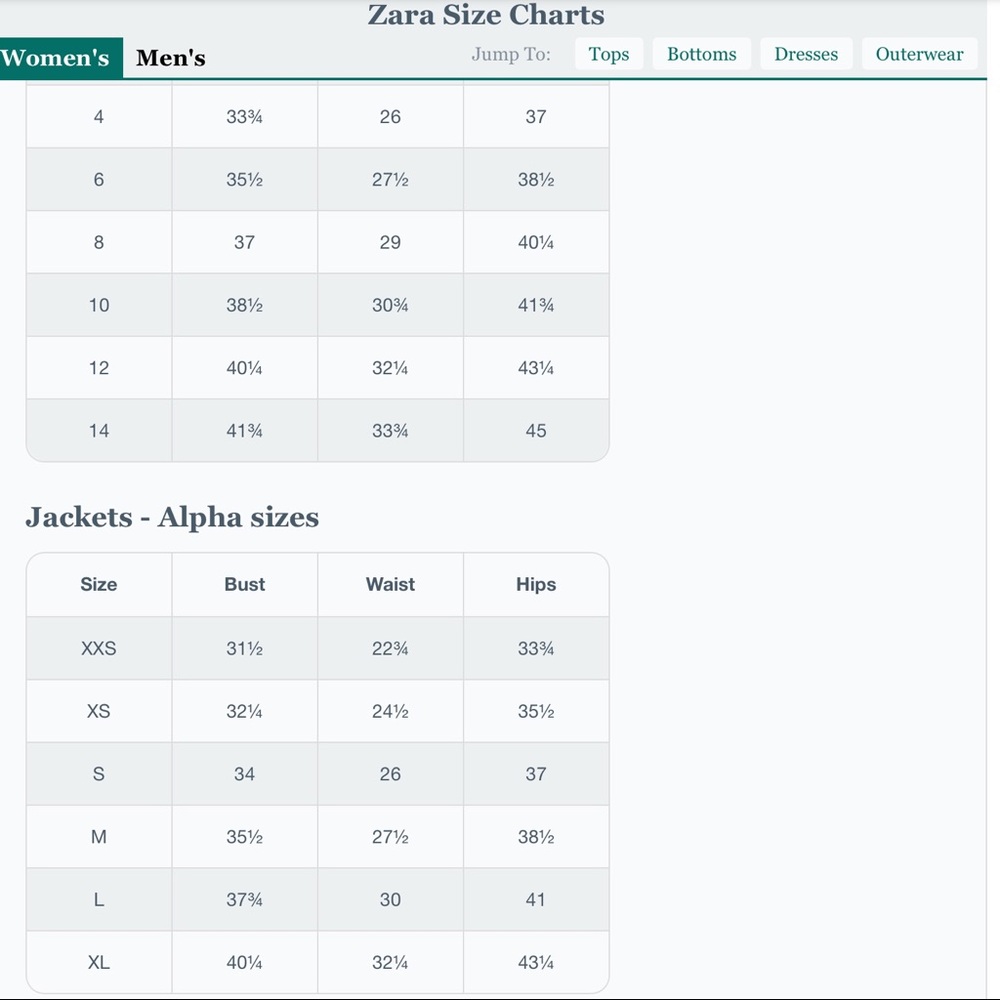Jump to the Outerwear section
This screenshot has width=1000, height=1000.
tap(919, 54)
